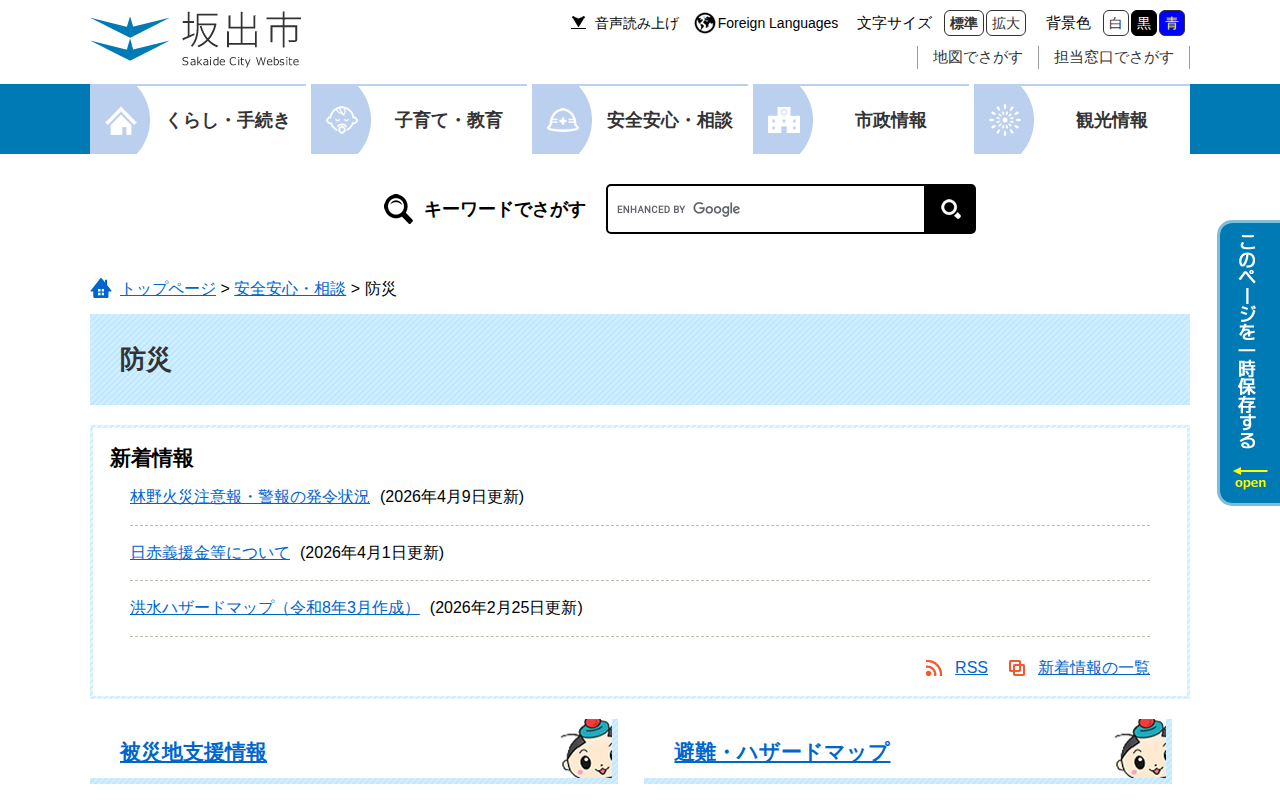Viewport: 1280px width, 800px height.
Task: Open 被災地支援情報 section link
Action: pos(193,752)
